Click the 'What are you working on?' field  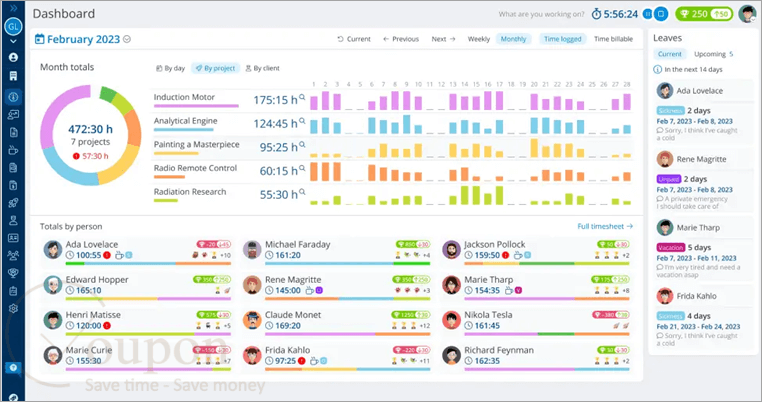541,15
